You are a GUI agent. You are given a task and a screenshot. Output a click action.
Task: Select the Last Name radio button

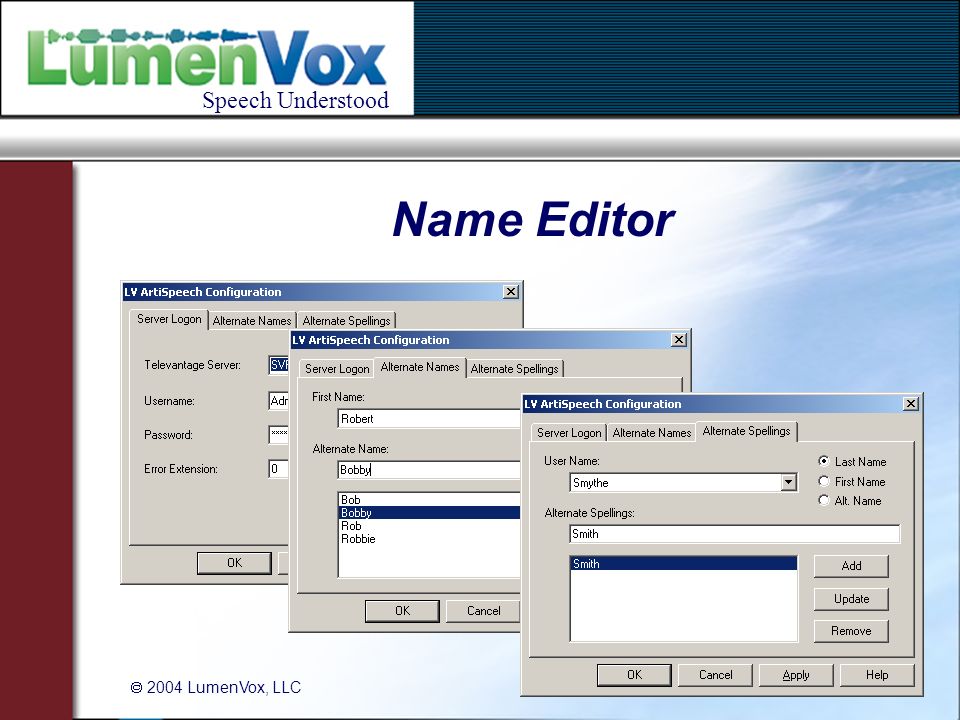(824, 461)
